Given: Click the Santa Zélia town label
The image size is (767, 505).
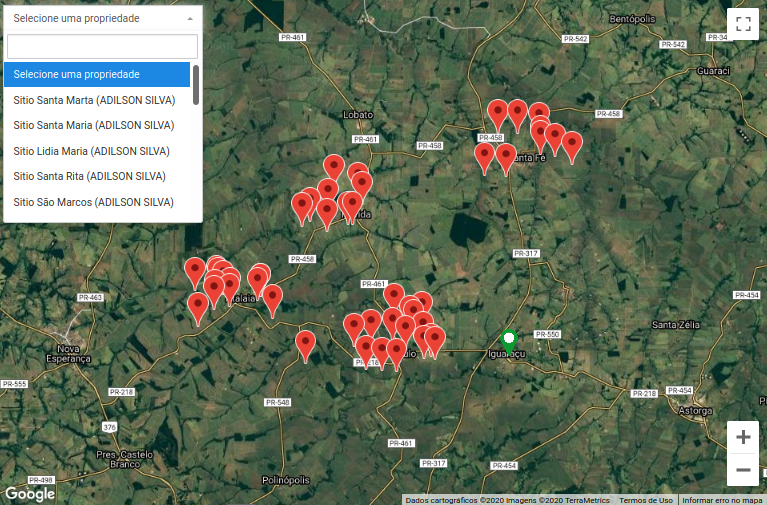Looking at the screenshot, I should pos(676,324).
